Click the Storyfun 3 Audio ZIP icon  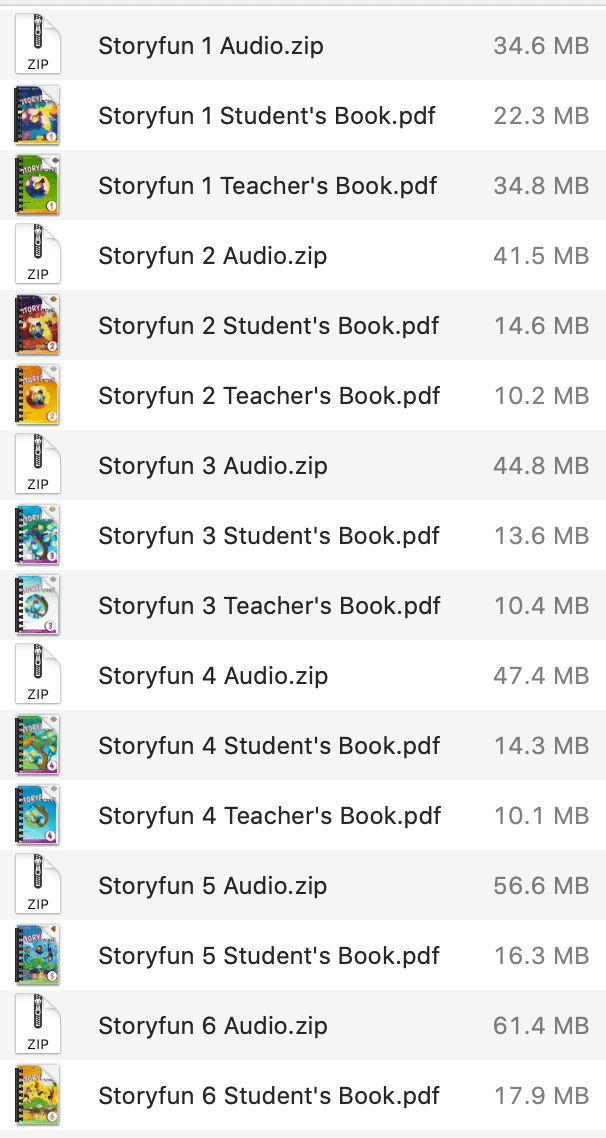click(x=37, y=465)
